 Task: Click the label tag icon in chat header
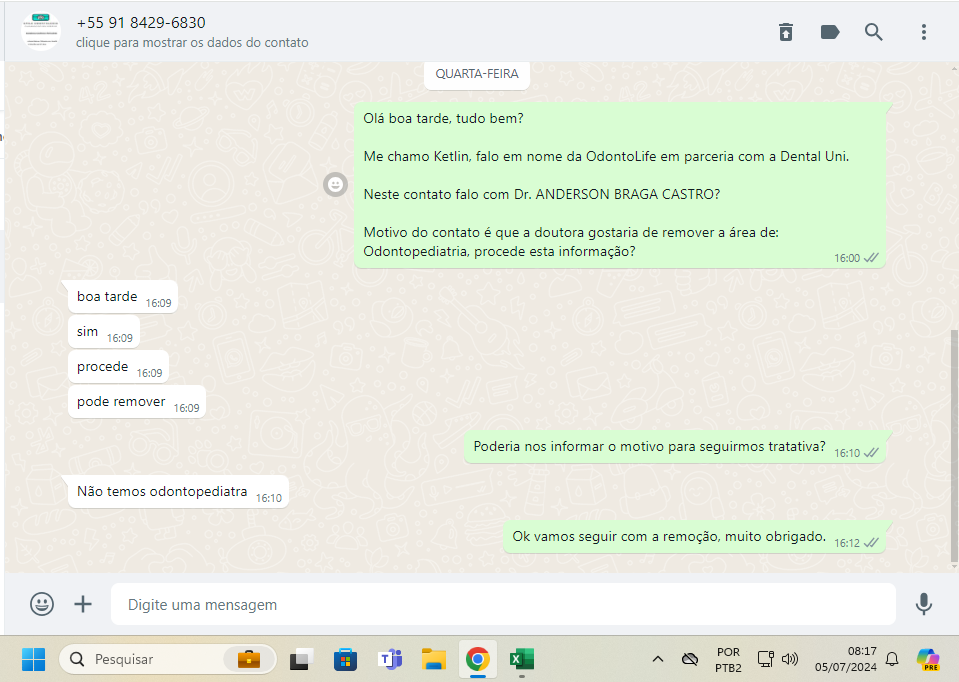tap(829, 32)
